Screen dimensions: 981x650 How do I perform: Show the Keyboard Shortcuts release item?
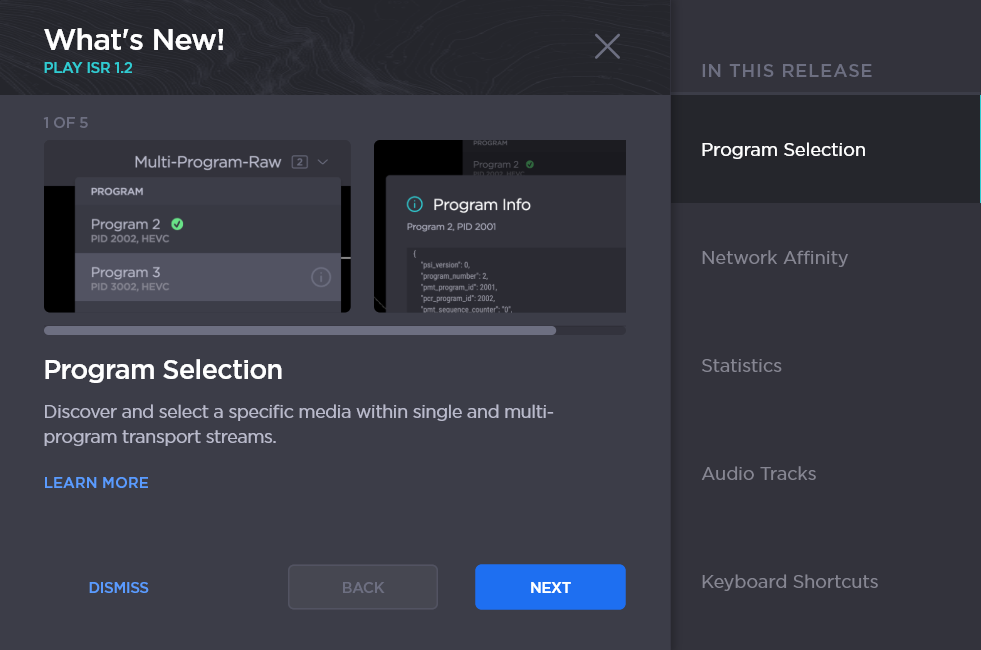click(789, 582)
